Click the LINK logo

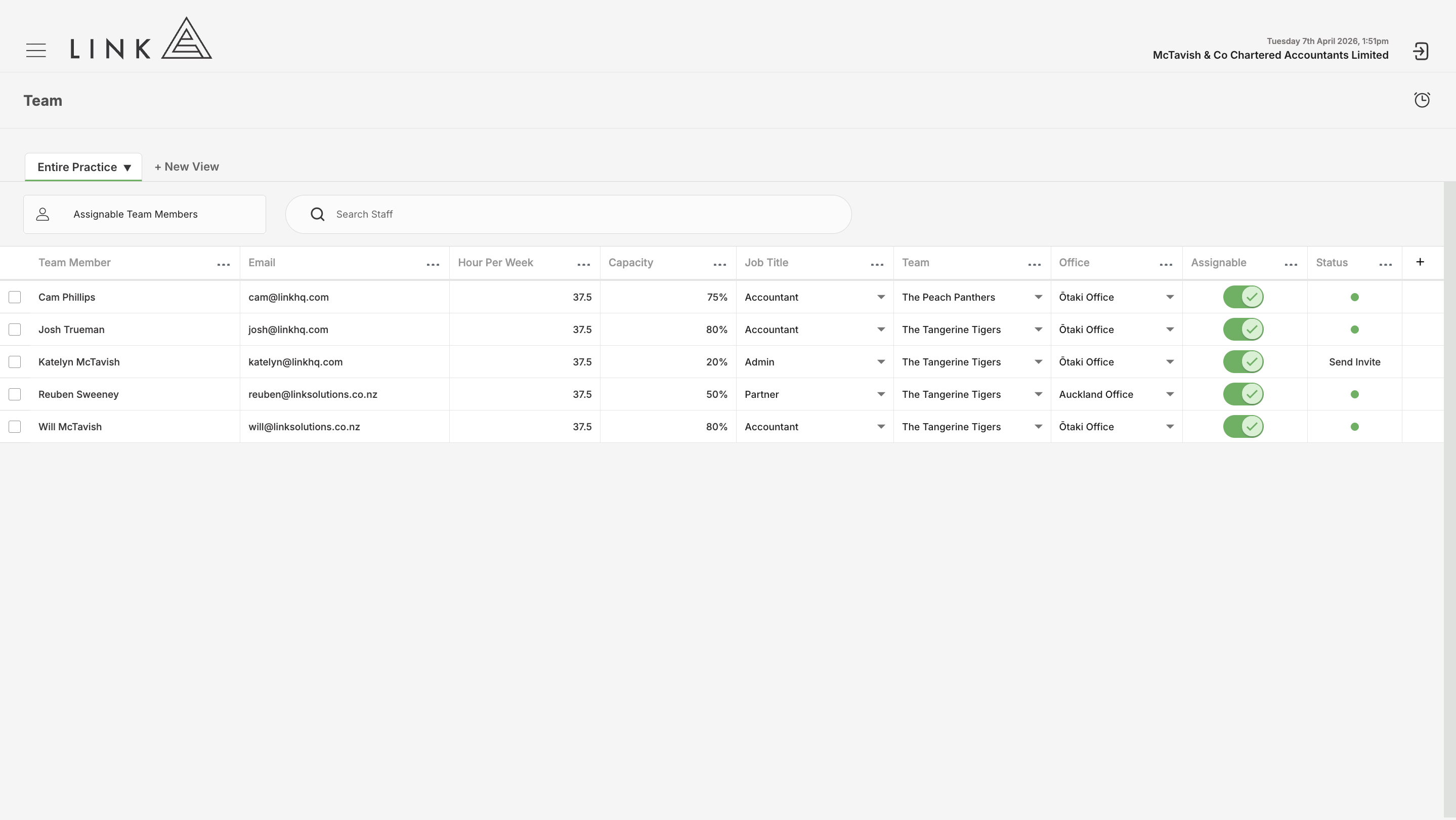pos(141,38)
